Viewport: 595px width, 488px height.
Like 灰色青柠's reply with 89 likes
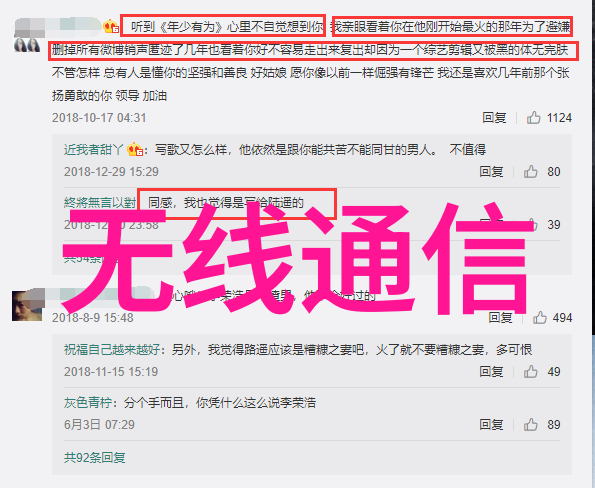(530, 424)
